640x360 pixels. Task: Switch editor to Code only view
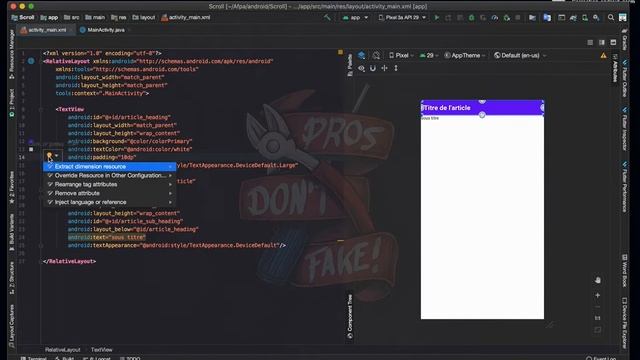point(590,42)
